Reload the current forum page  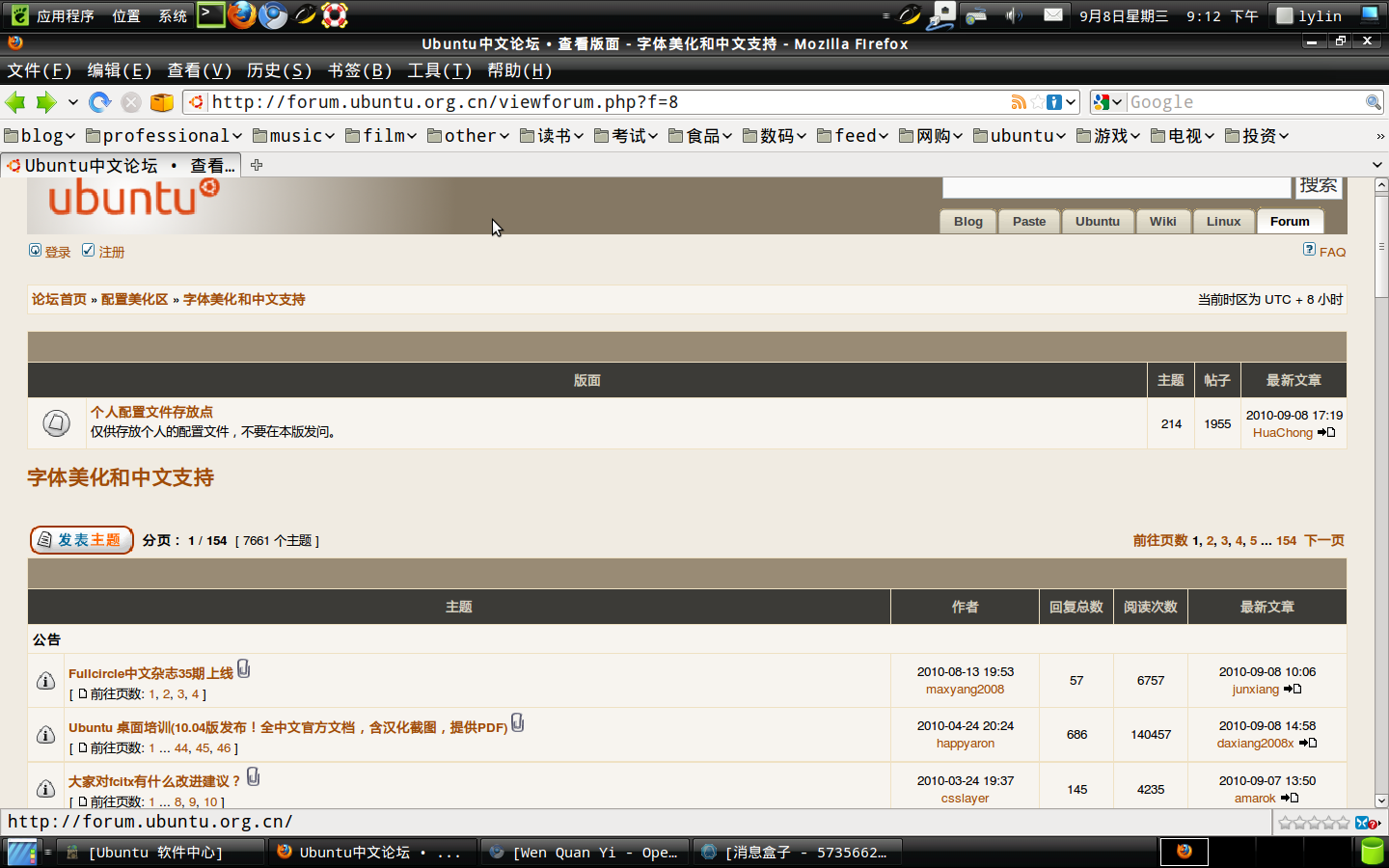pyautogui.click(x=99, y=102)
